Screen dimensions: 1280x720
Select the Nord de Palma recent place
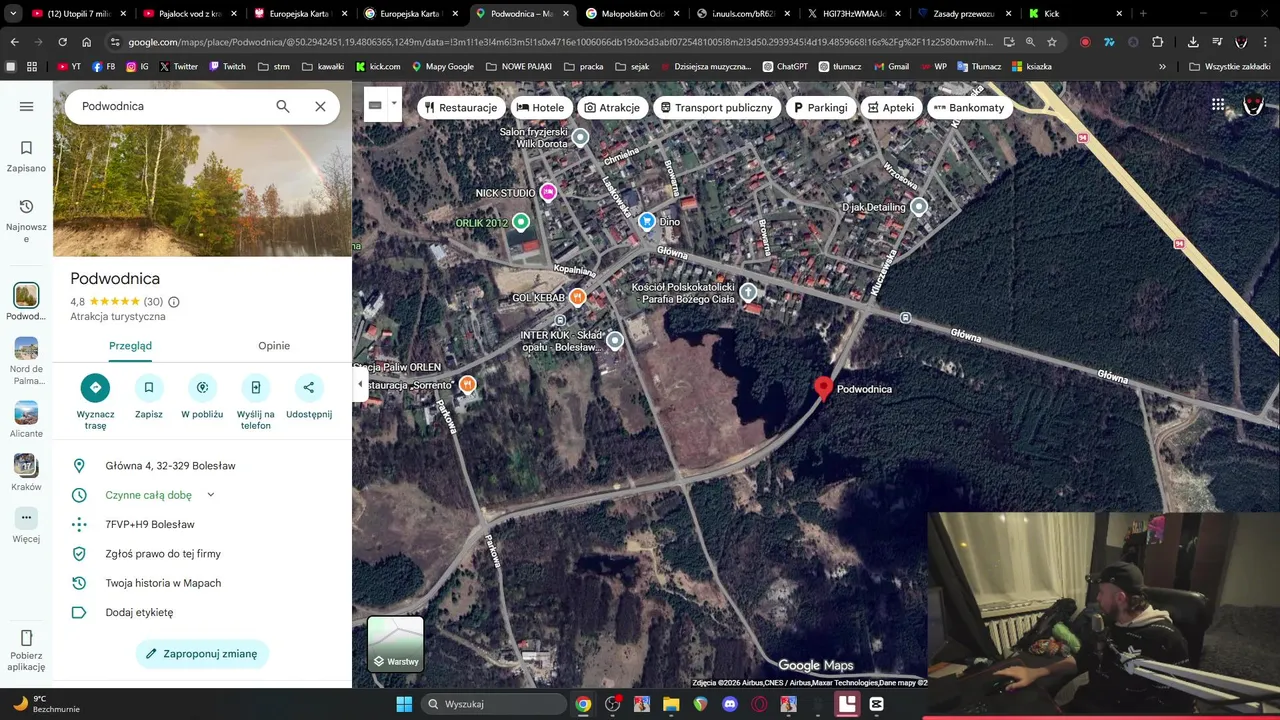(26, 361)
